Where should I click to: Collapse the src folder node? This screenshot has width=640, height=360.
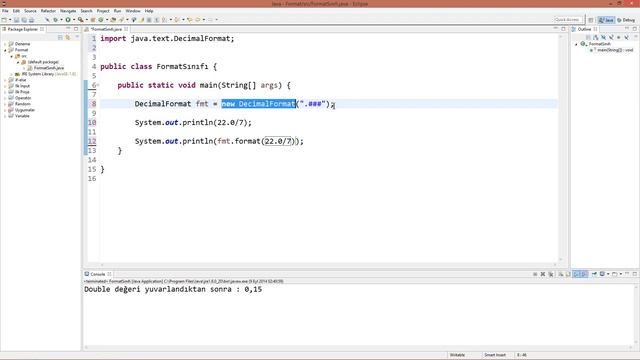11,56
